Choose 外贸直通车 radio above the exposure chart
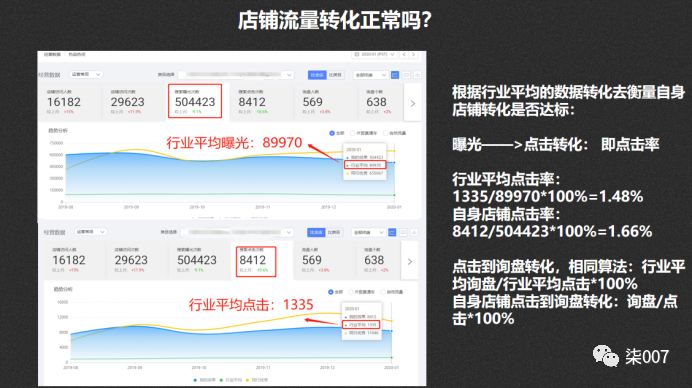This screenshot has width=692, height=388. [364, 133]
